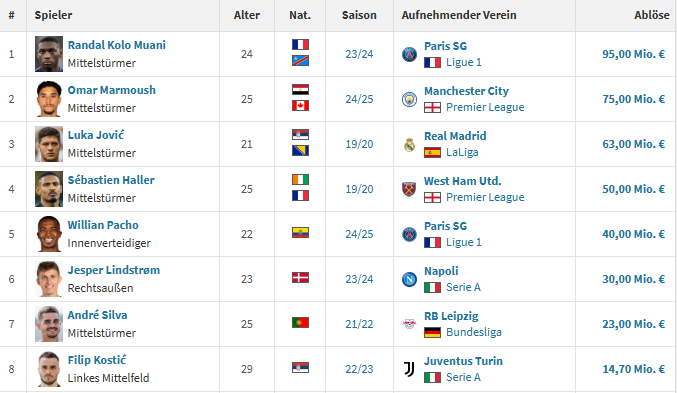Click the Real Madrid club crest
The height and width of the screenshot is (393, 677).
point(409,144)
